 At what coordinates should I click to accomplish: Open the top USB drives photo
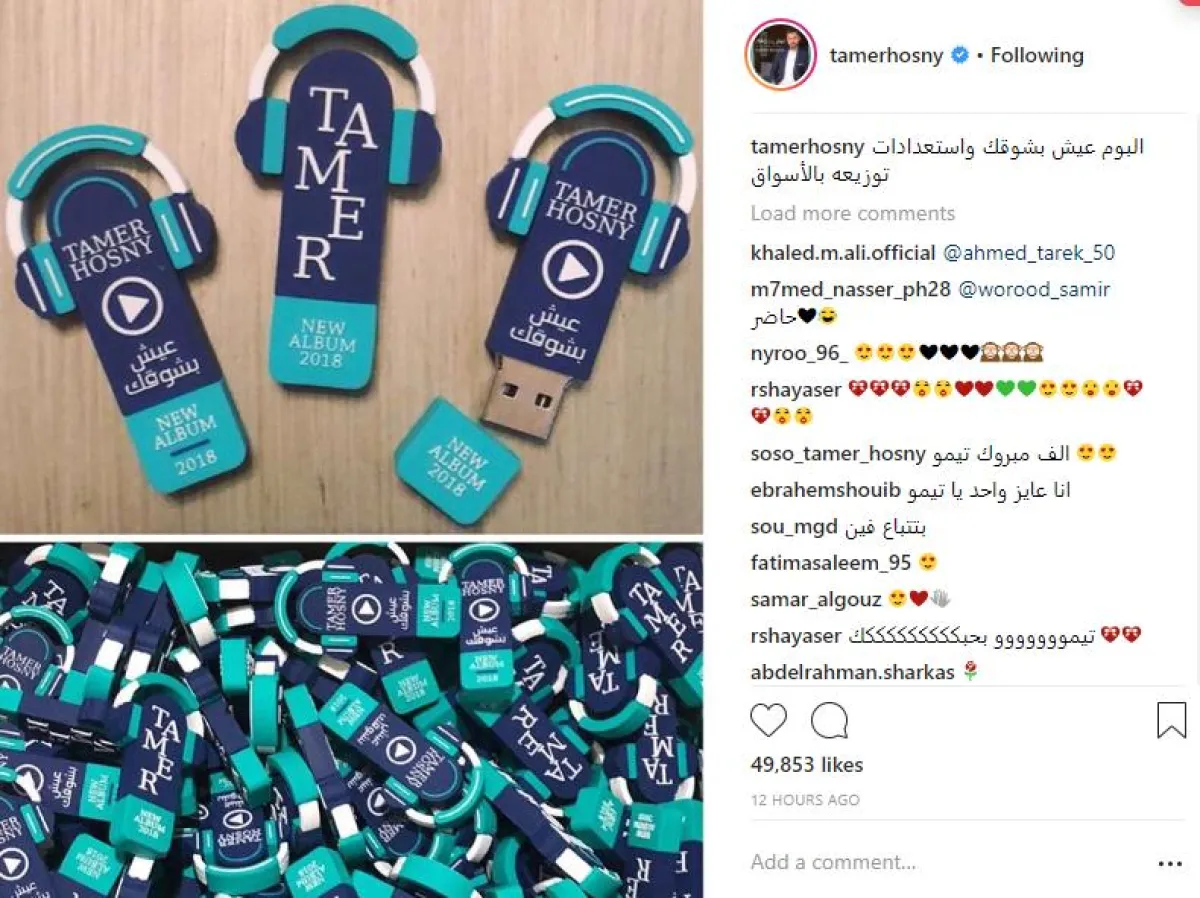click(351, 267)
